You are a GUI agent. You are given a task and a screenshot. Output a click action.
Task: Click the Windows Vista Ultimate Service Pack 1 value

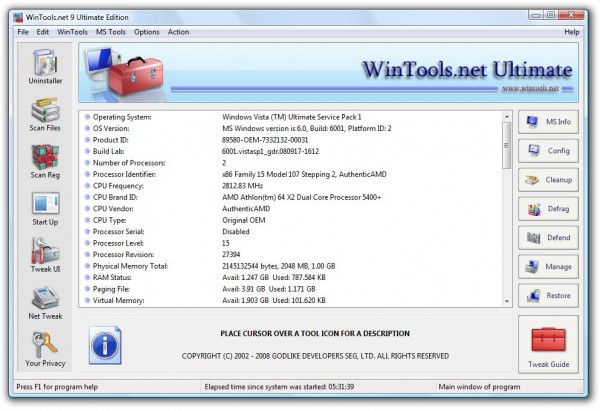click(292, 117)
